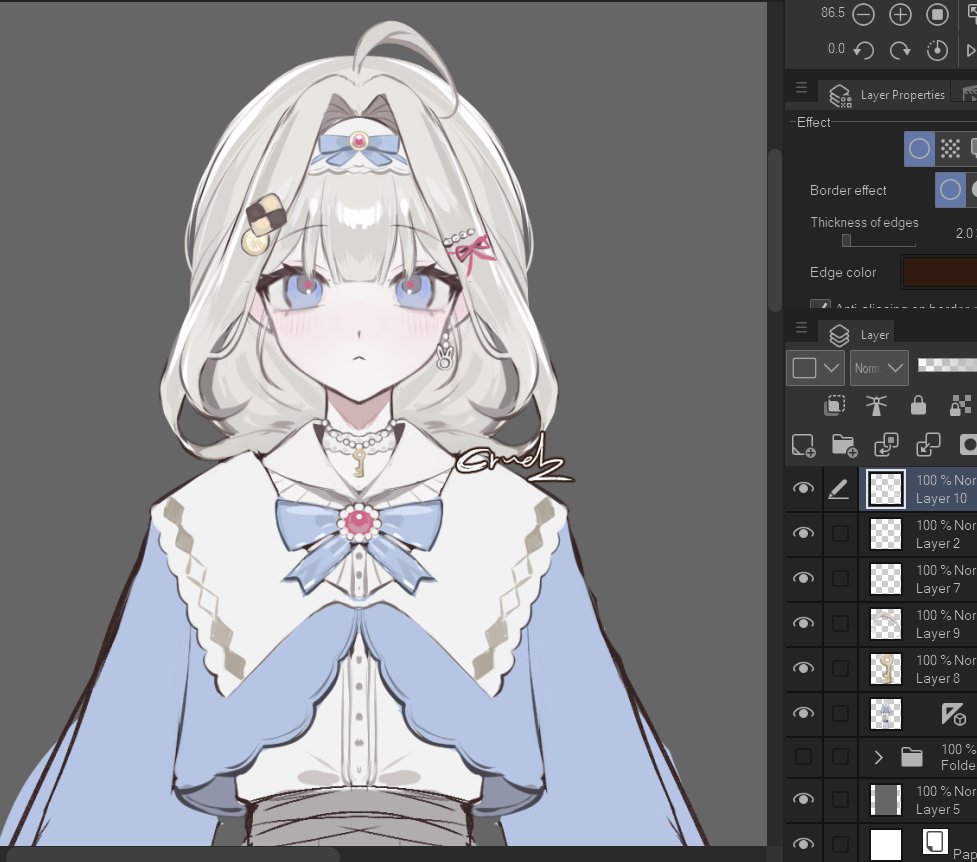This screenshot has height=862, width=977.
Task: Rotate canvas right with clockwise arrow icon
Action: point(900,50)
